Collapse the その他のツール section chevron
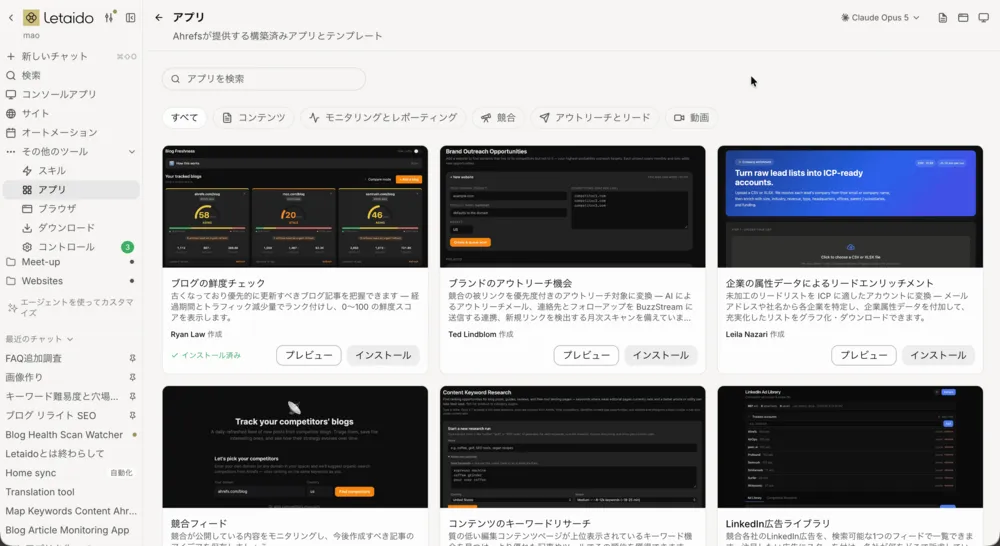Image resolution: width=1000 pixels, height=546 pixels. pos(132,152)
